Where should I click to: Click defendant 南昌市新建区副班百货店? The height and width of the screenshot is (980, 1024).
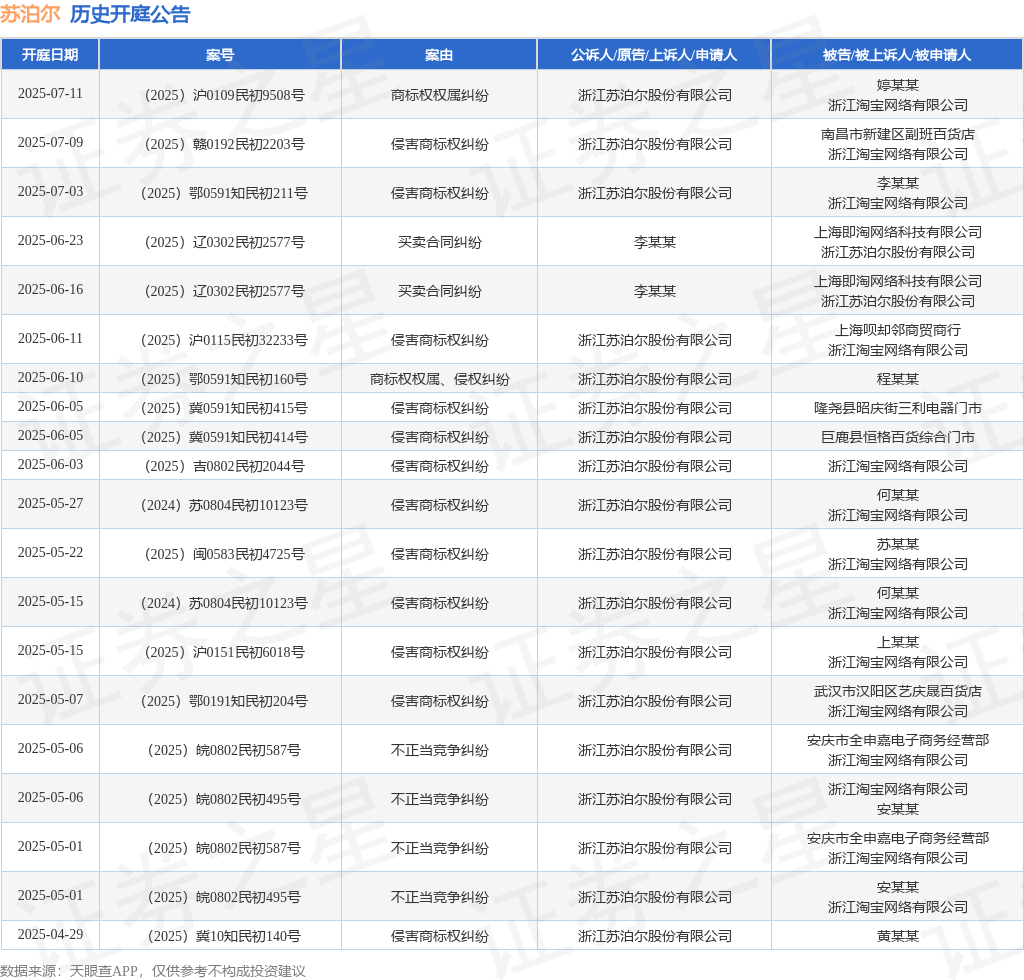(x=897, y=134)
